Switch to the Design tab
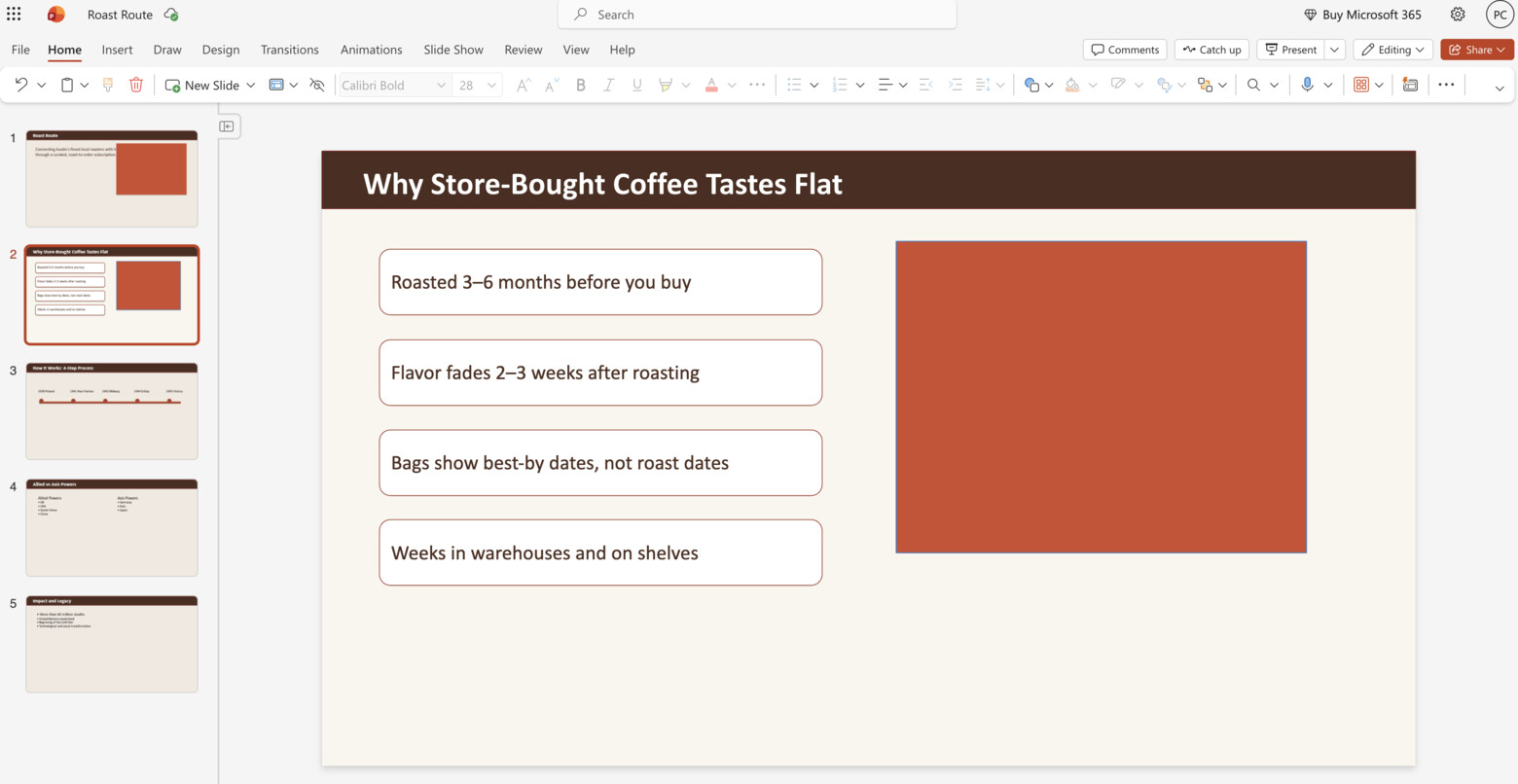This screenshot has width=1518, height=784. coord(221,50)
